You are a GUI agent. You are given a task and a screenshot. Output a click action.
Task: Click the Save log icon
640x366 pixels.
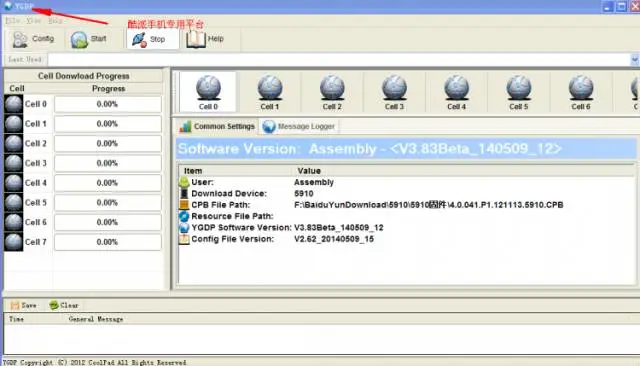click(x=15, y=305)
